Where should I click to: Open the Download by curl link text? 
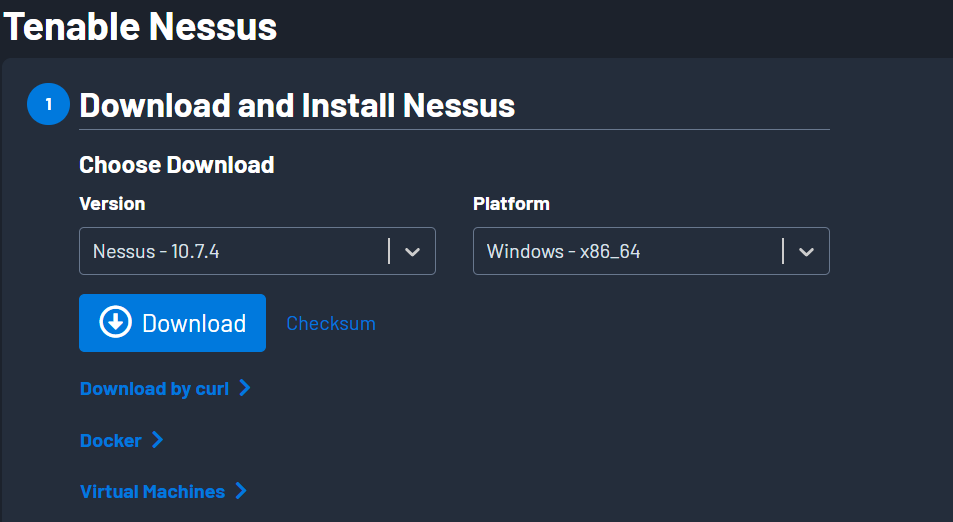(154, 388)
